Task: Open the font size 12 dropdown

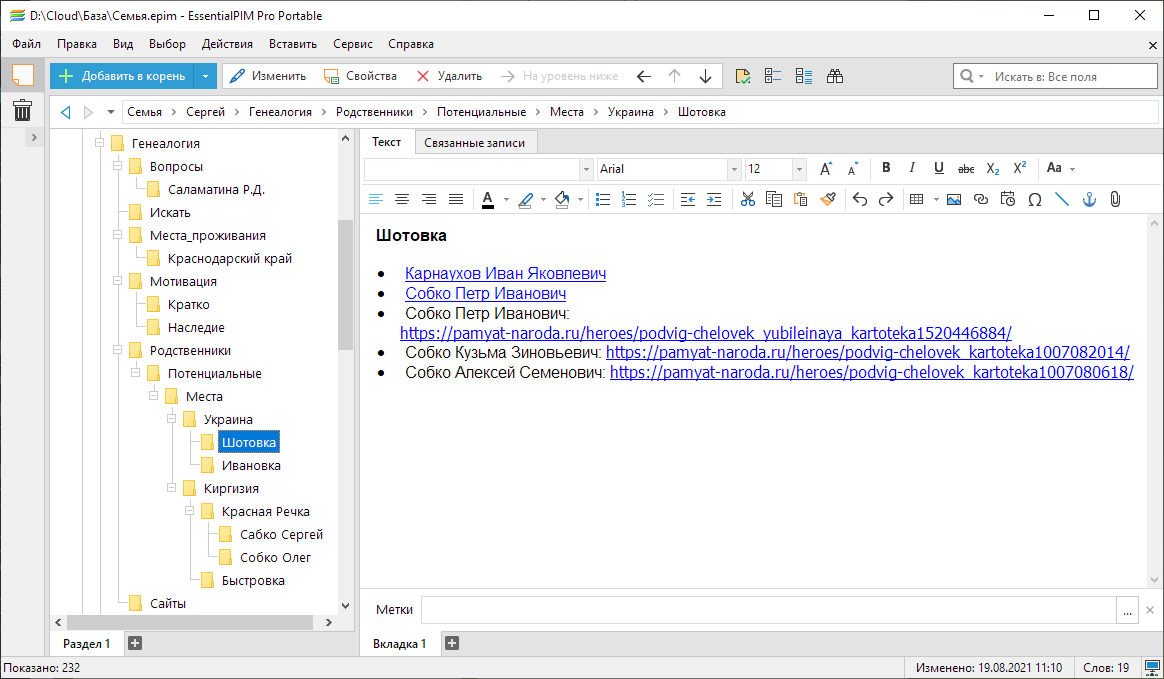Action: pyautogui.click(x=798, y=169)
